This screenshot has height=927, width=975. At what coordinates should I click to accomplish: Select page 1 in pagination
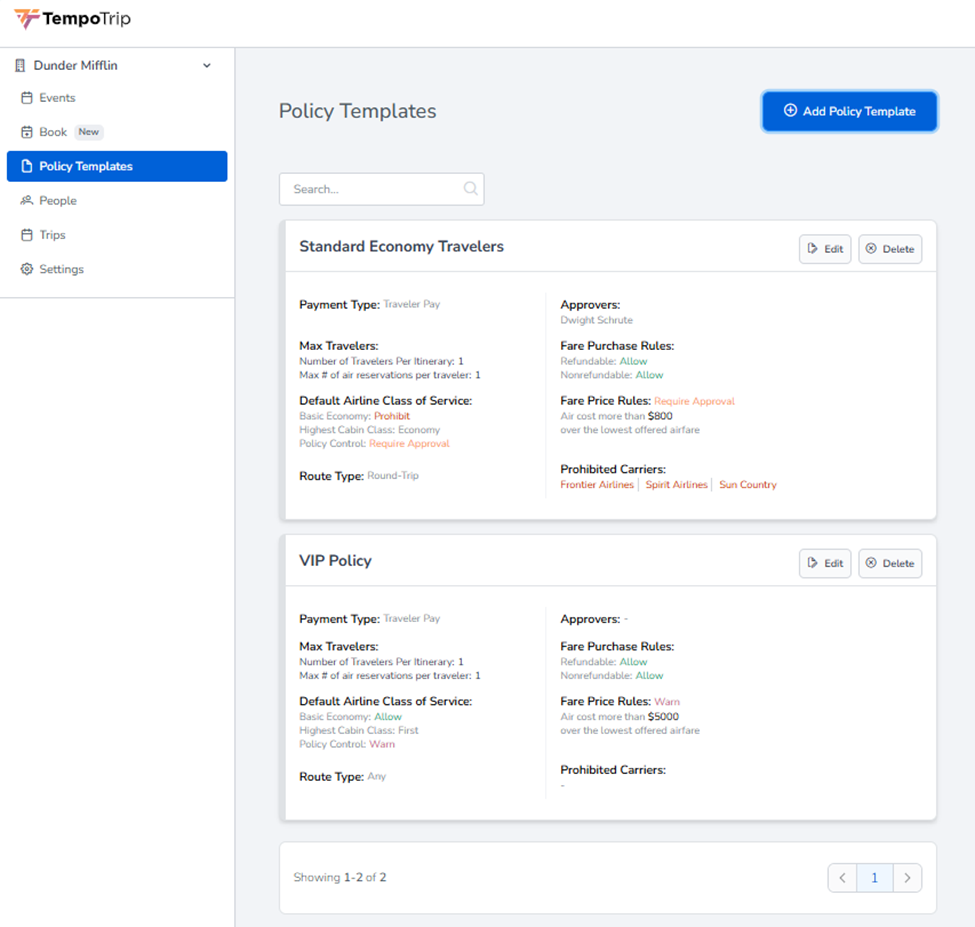pos(875,878)
